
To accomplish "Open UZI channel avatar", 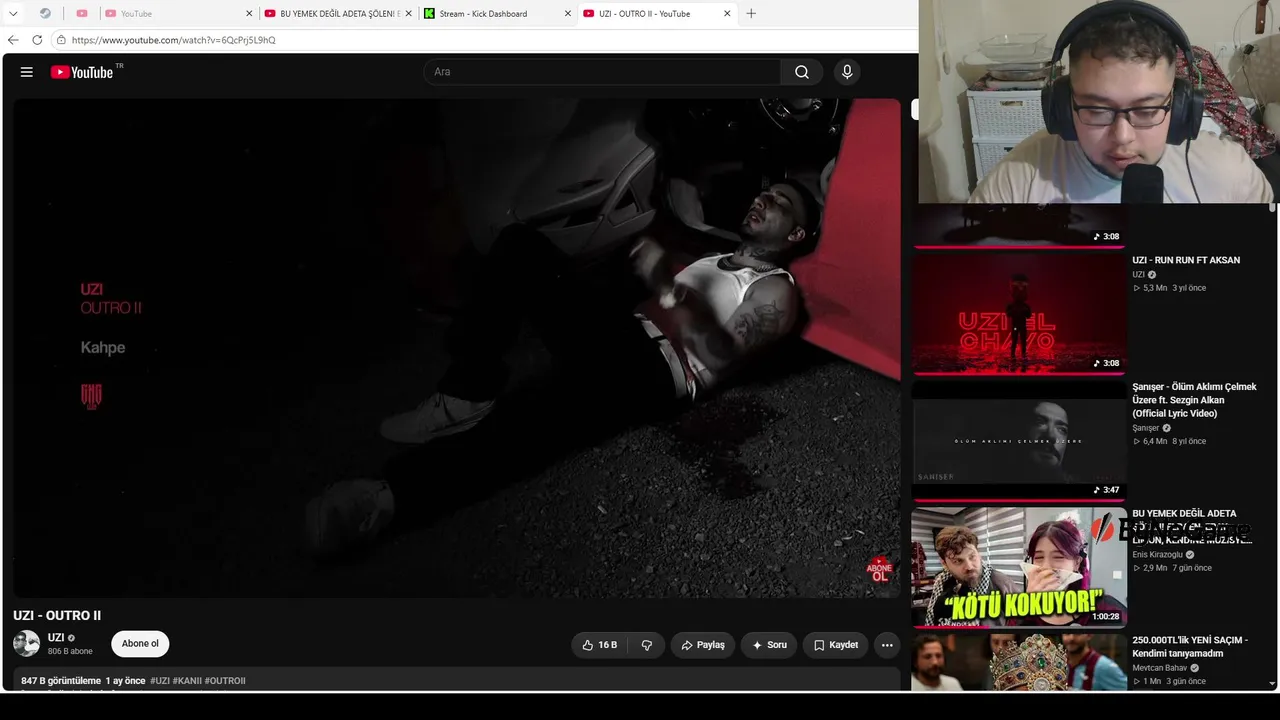I will pos(27,644).
